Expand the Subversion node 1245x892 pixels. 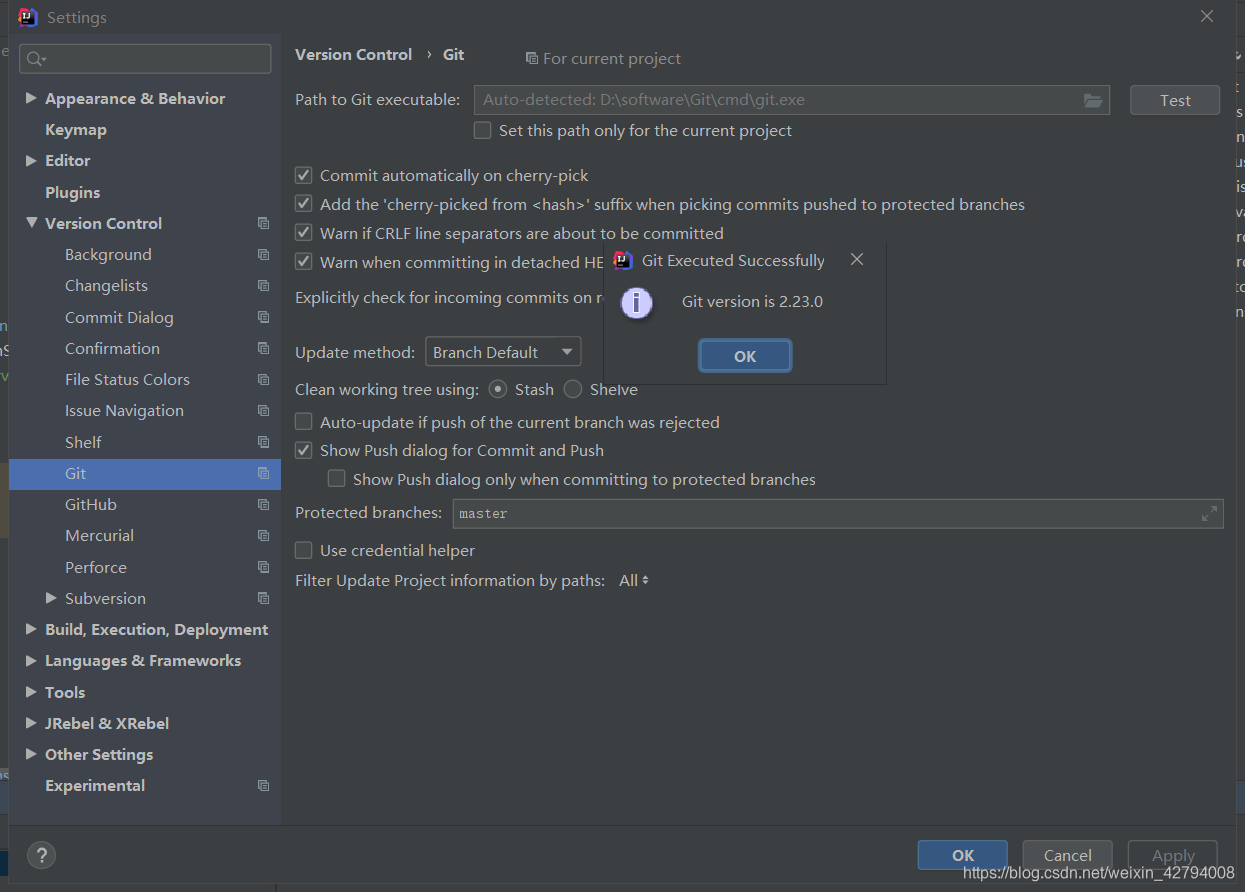[x=51, y=598]
